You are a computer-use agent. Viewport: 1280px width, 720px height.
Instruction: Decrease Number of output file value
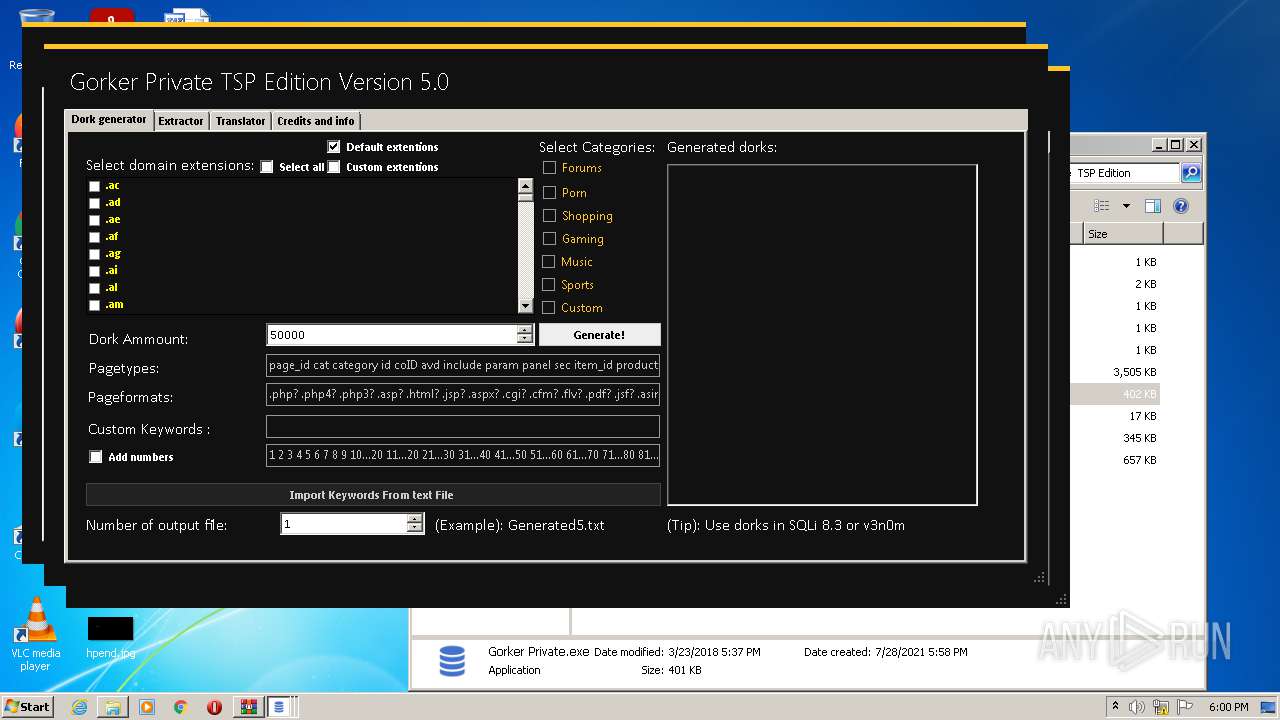(415, 528)
